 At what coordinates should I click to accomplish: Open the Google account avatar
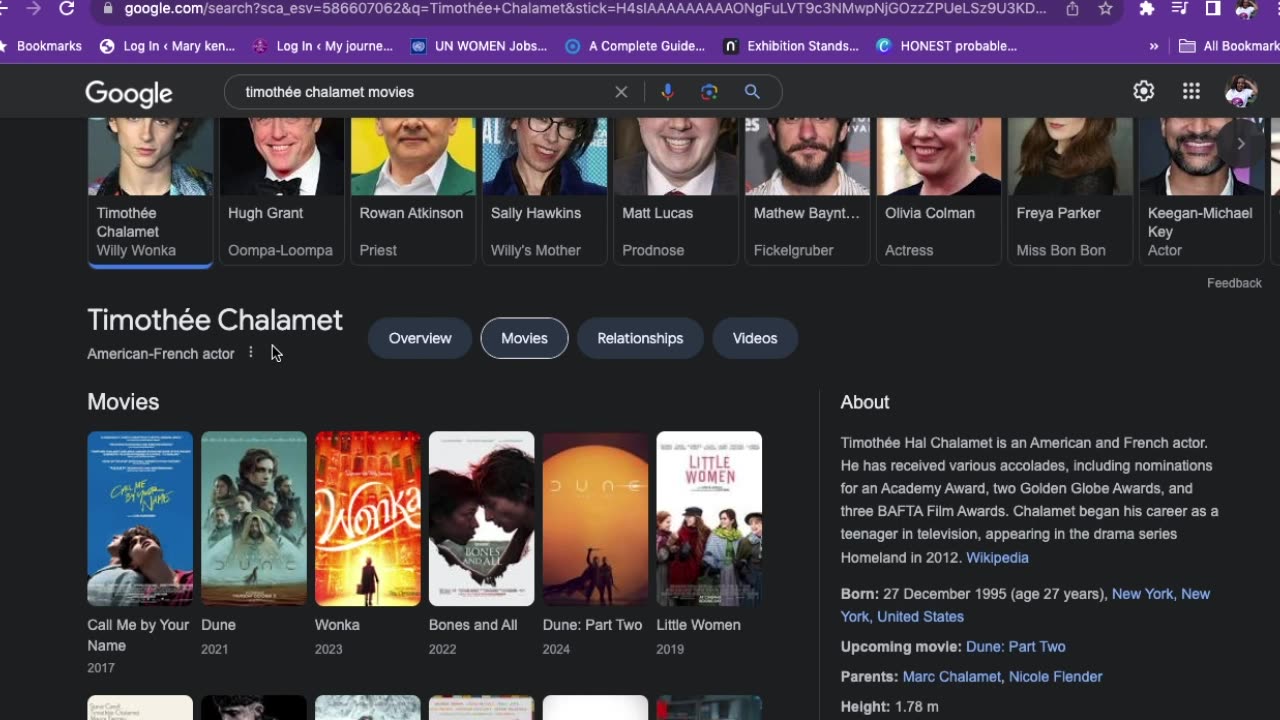tap(1241, 91)
